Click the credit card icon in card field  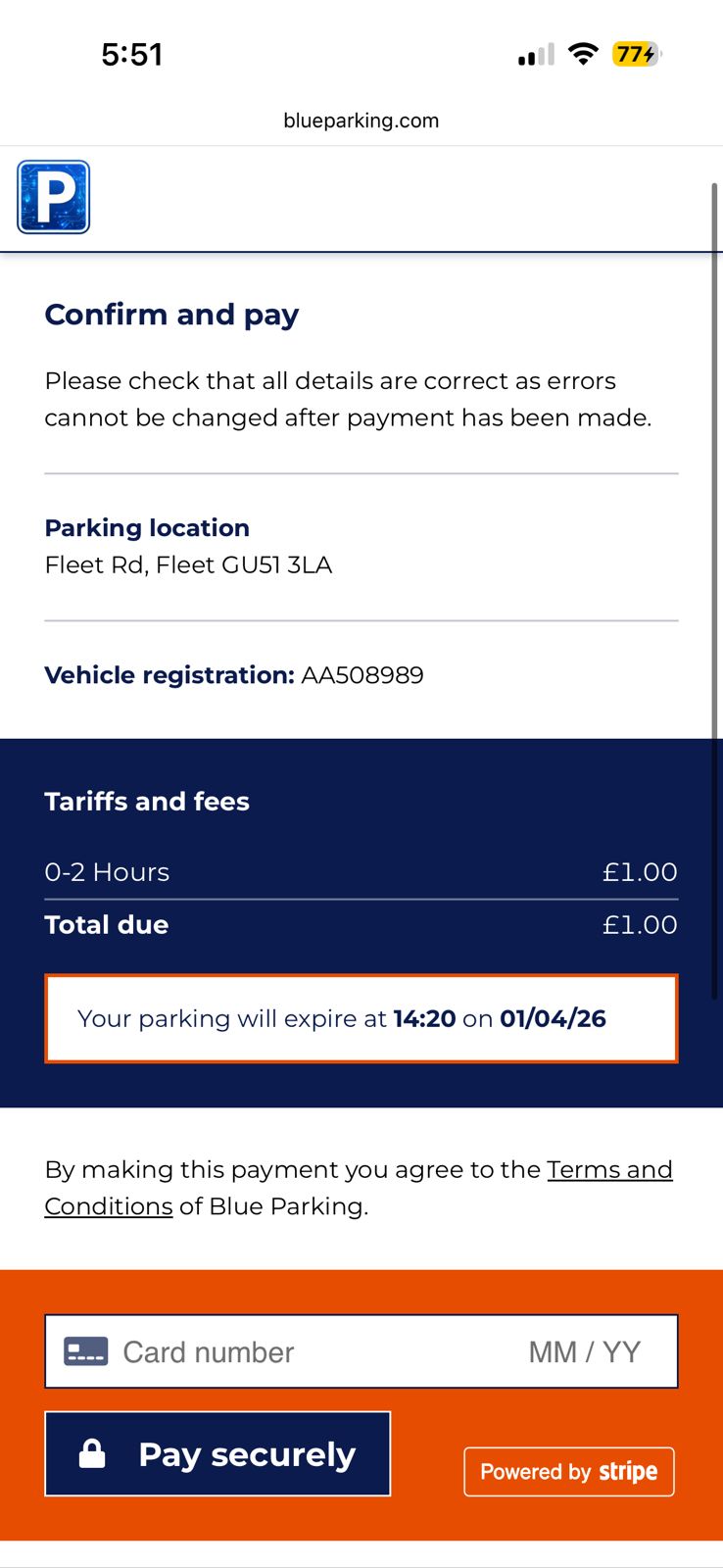pos(85,1351)
